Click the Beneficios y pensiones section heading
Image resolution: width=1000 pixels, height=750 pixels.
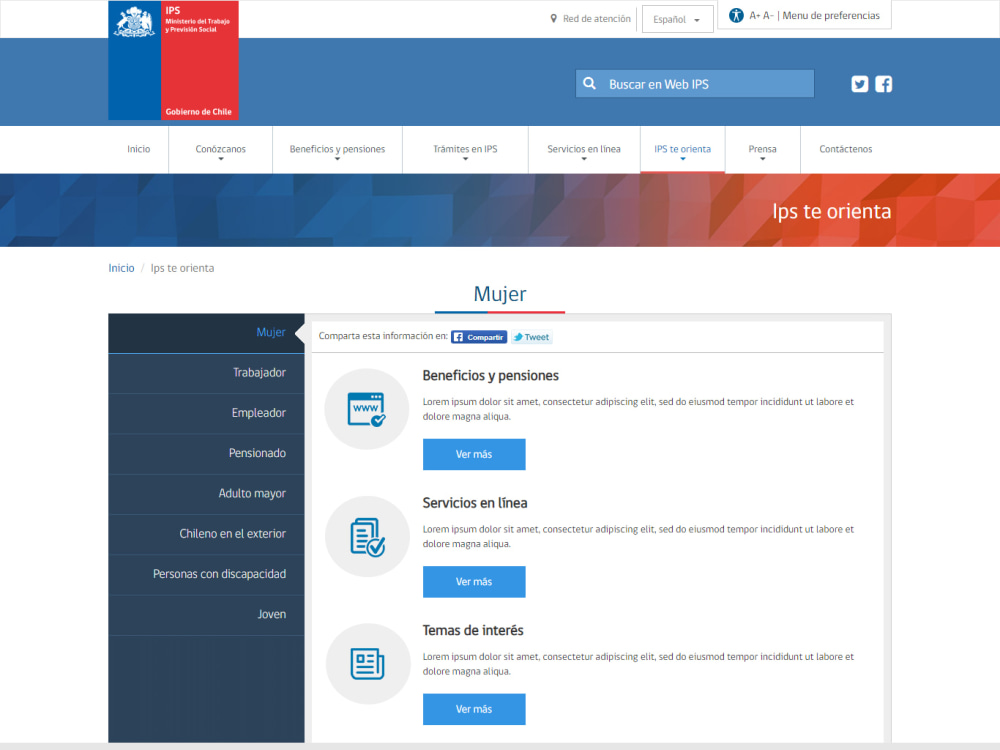(x=490, y=376)
